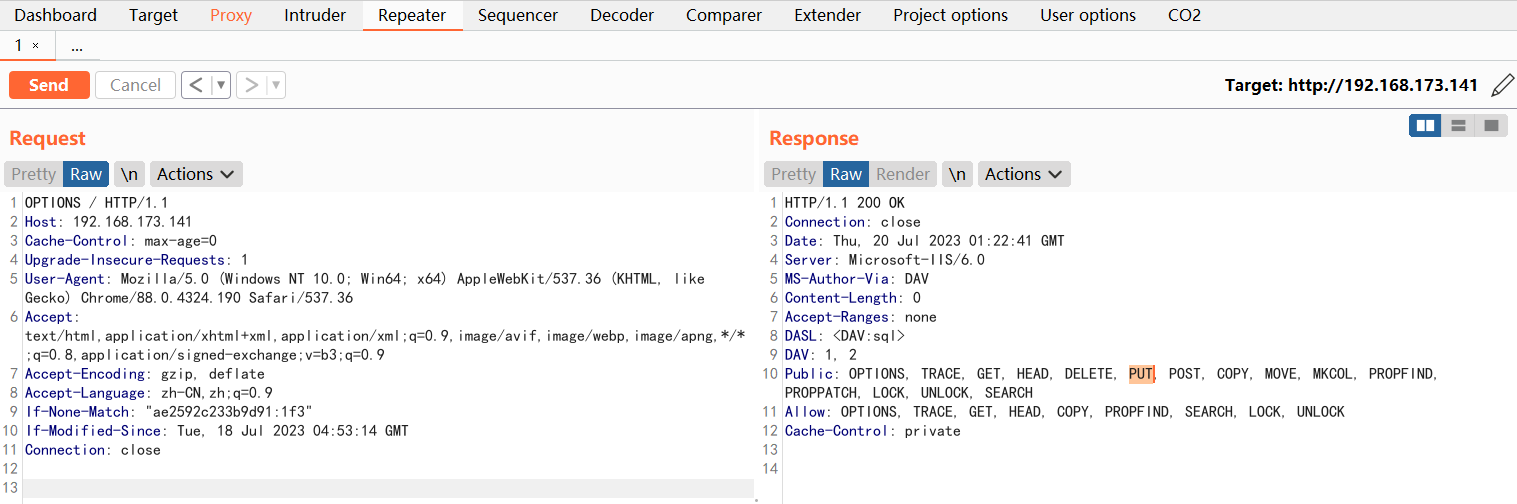Edit target with the pencil icon
Image resolution: width=1517 pixels, height=504 pixels.
click(x=1502, y=85)
